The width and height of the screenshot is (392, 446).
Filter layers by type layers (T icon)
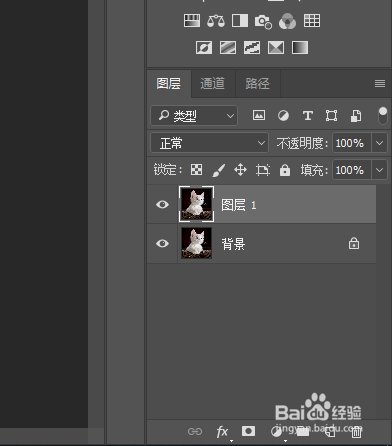[x=308, y=116]
